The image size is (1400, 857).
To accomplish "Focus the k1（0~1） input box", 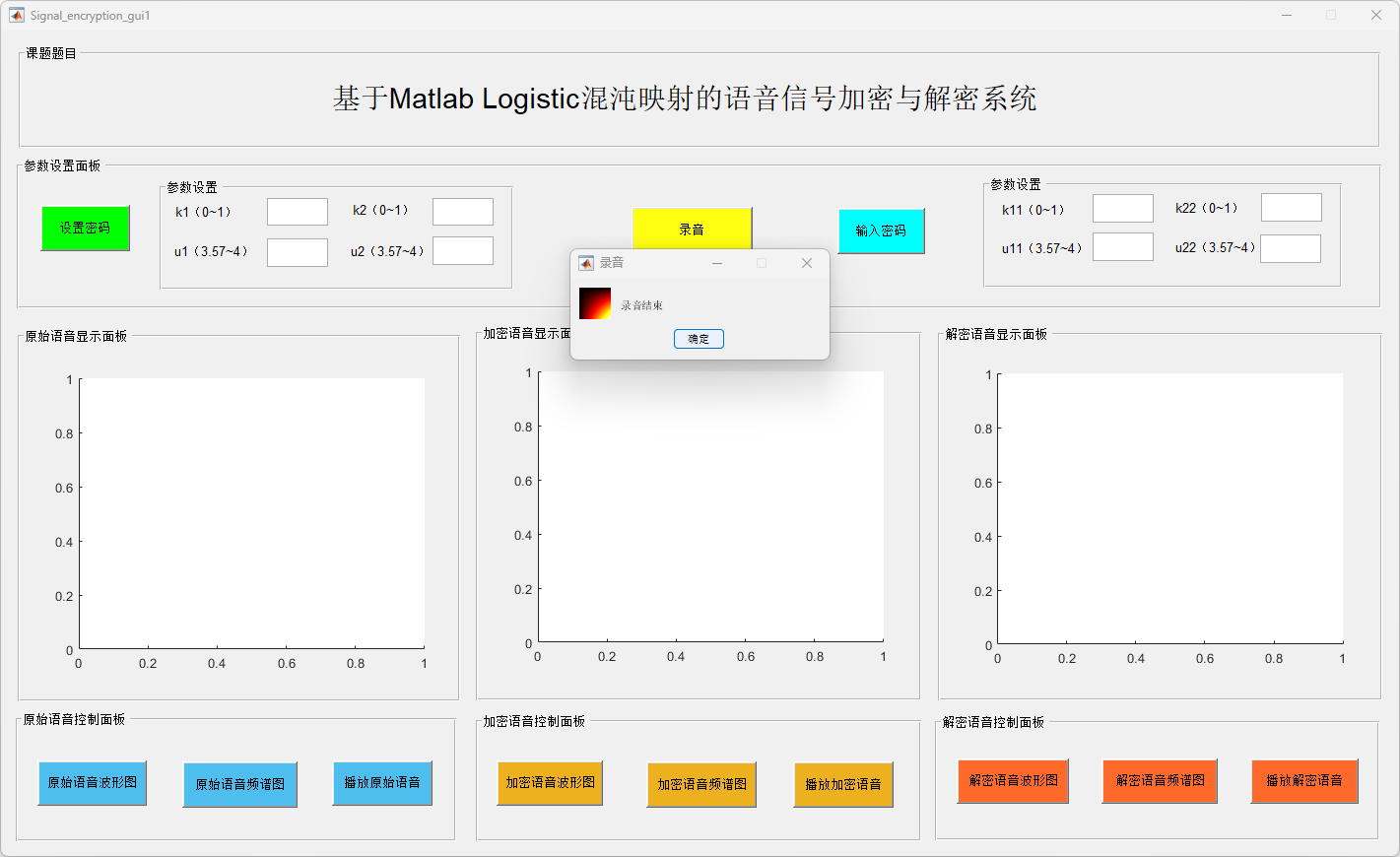I will click(298, 212).
